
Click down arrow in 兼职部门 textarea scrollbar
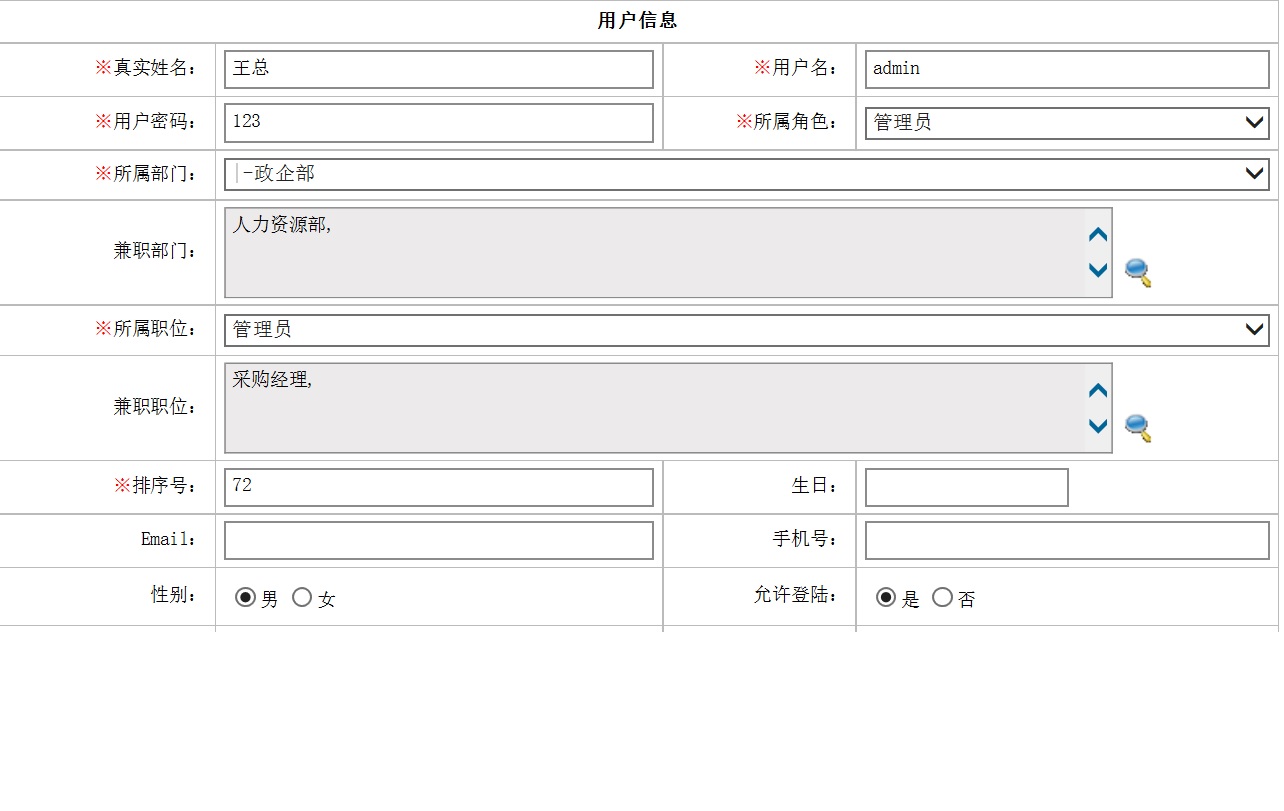[1098, 269]
